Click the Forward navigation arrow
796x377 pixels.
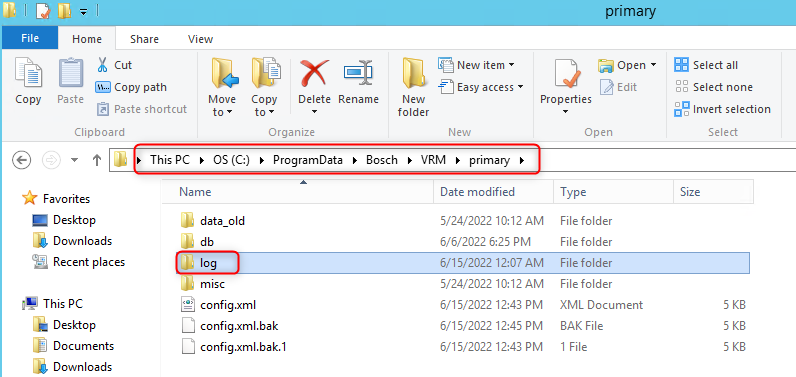coord(50,160)
